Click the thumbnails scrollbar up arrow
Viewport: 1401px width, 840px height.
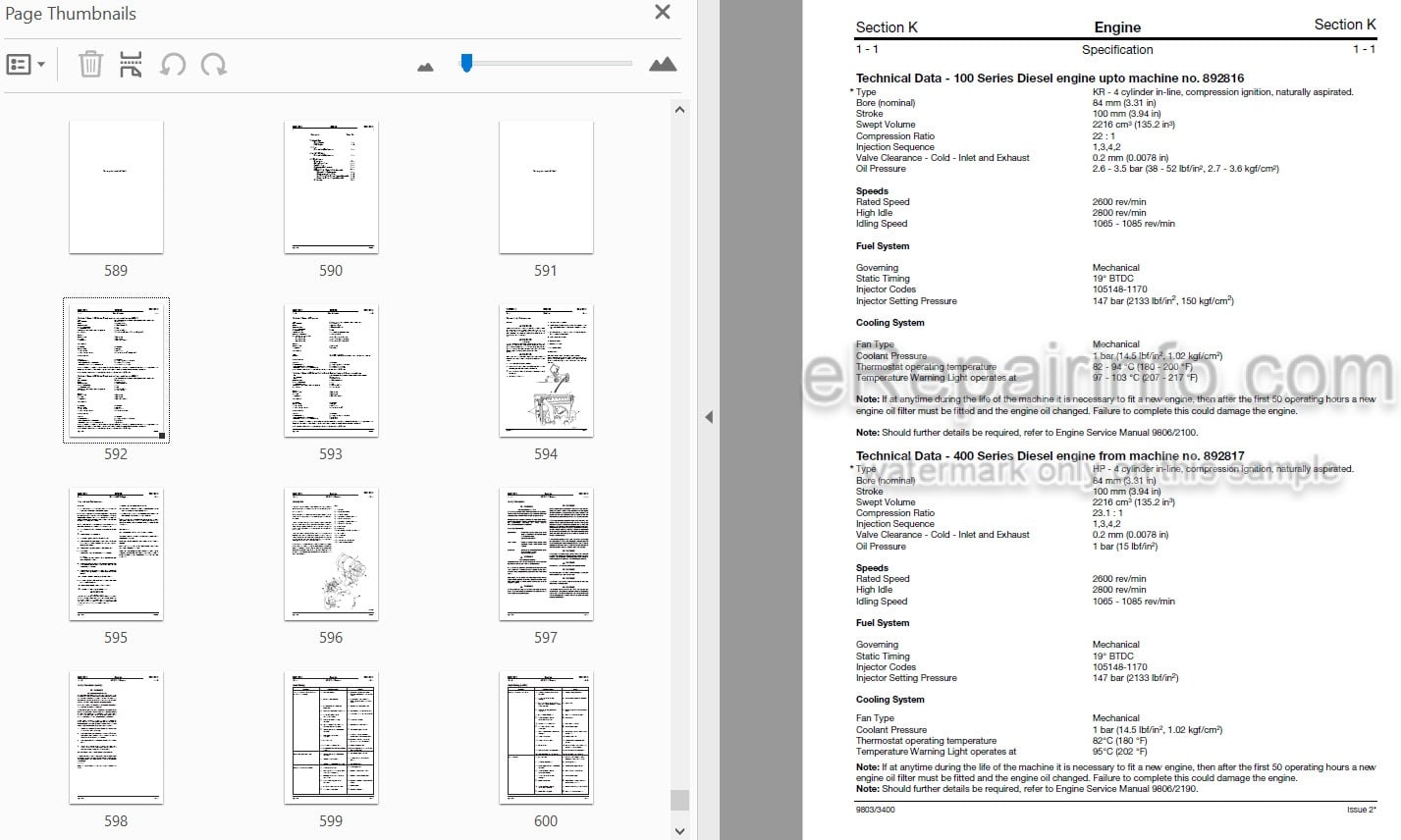[x=680, y=109]
